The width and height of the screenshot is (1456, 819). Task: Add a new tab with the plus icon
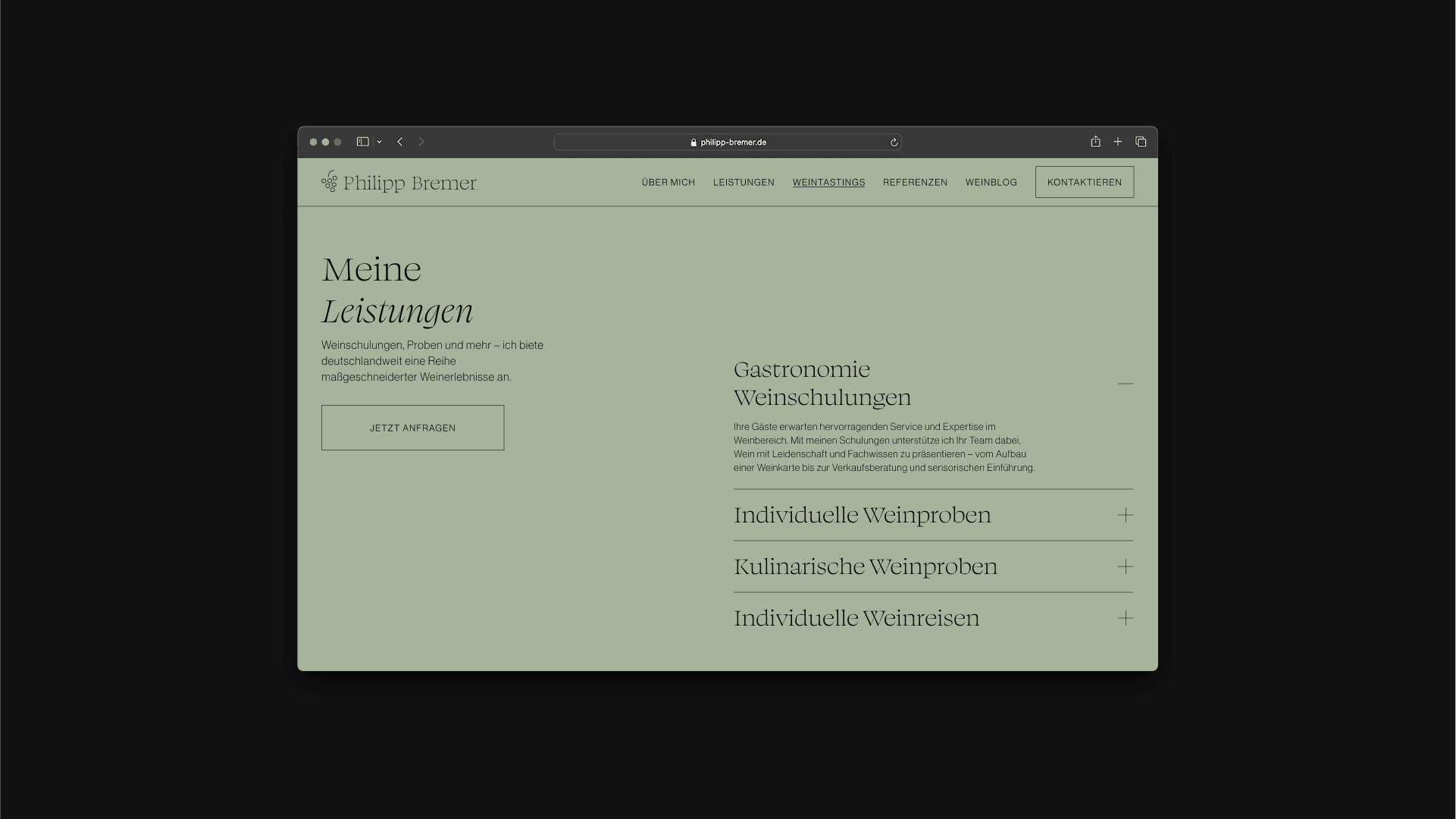[1117, 142]
